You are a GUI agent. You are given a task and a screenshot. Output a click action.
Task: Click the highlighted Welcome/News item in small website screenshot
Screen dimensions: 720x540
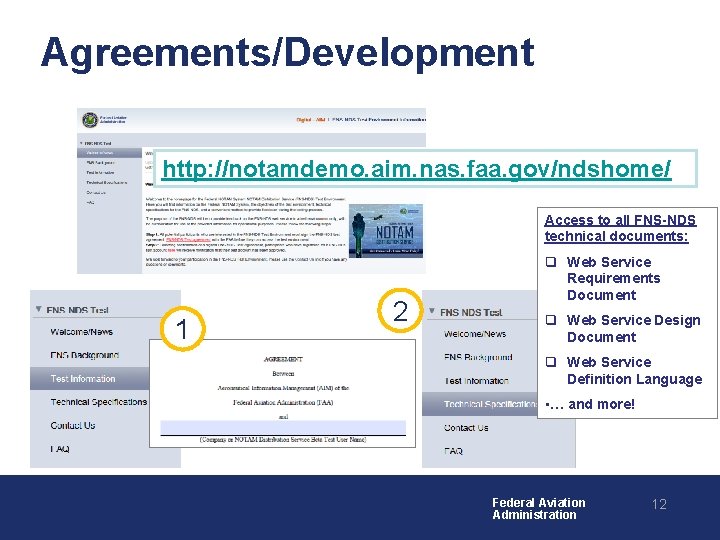[x=109, y=152]
